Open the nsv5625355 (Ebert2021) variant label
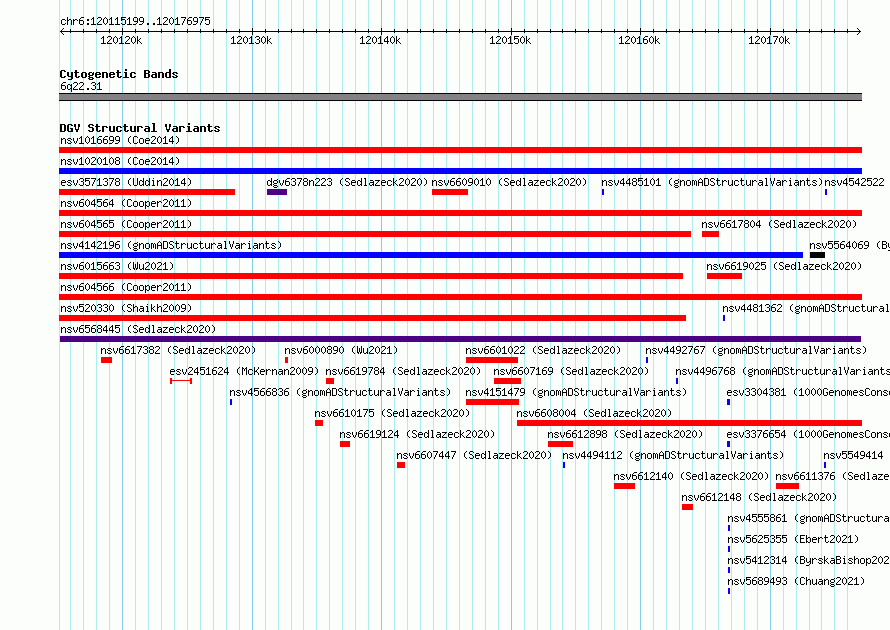 point(793,539)
